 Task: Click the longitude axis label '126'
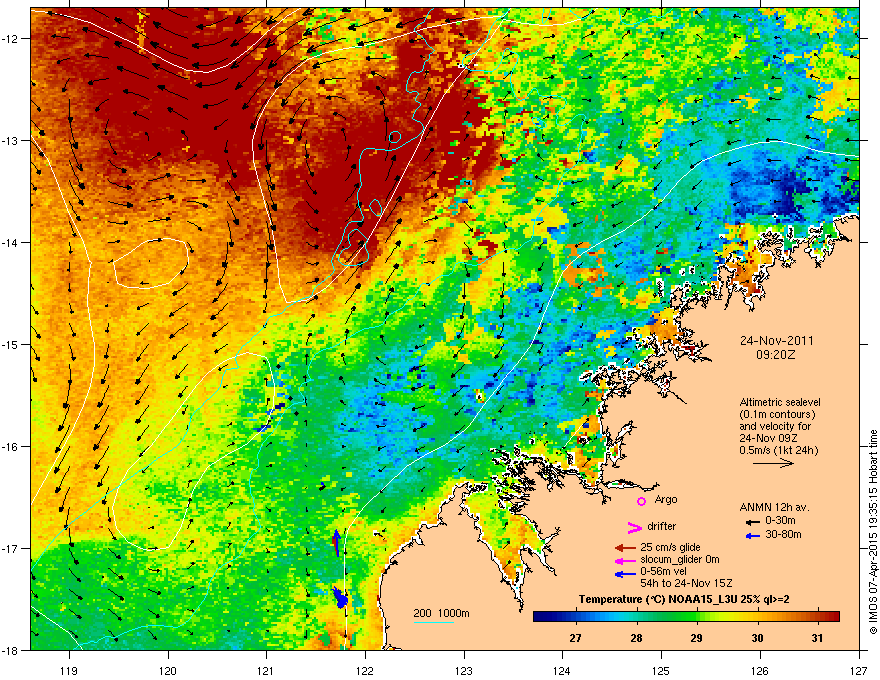(x=760, y=671)
